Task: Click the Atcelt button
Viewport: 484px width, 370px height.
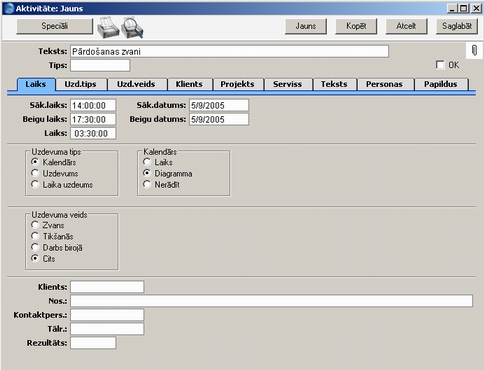Action: [x=406, y=26]
